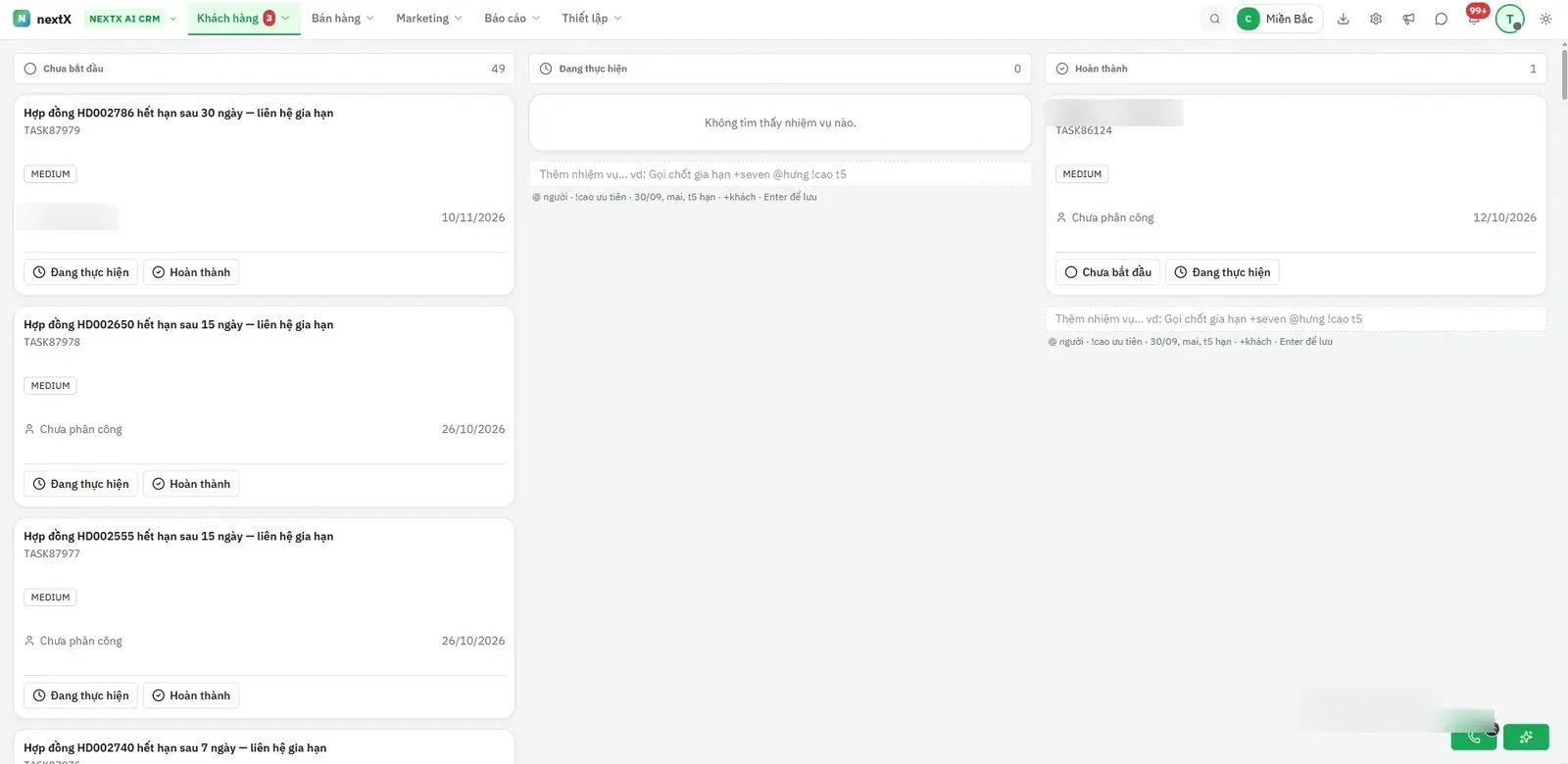Open task title Hợp đồng HD002786
The height and width of the screenshot is (764, 1568).
178,113
